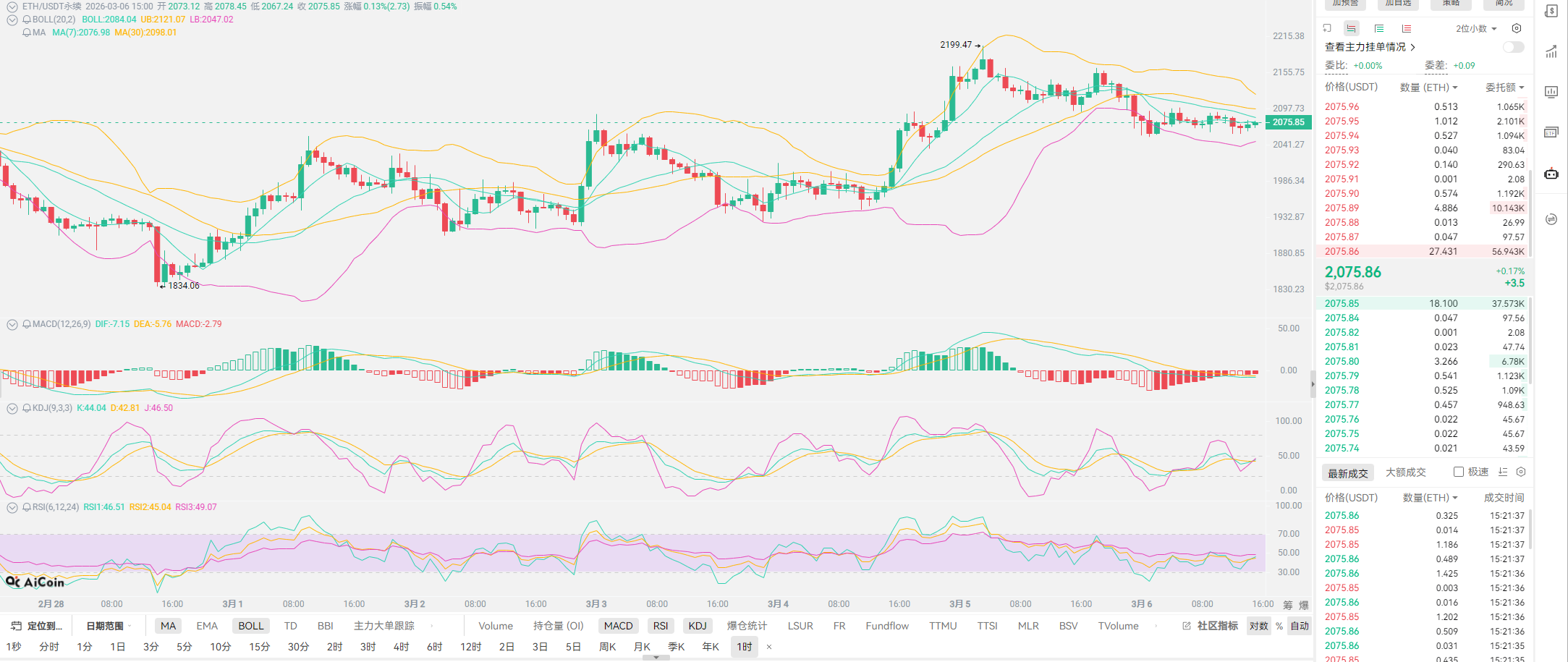Enable the 极速 checkbox
1568x662 pixels.
coord(1459,472)
